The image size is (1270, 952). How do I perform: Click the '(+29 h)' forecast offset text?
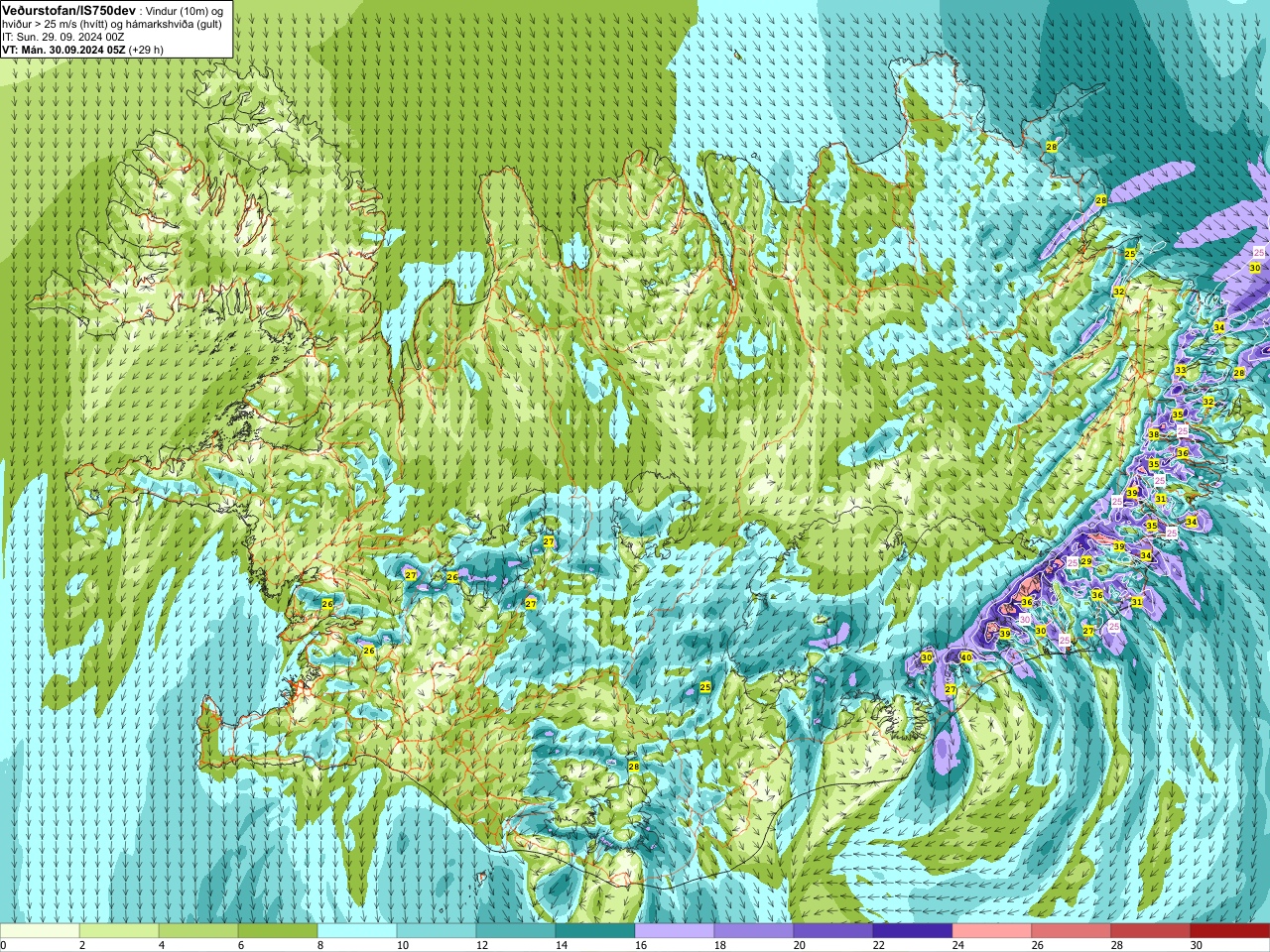click(x=146, y=50)
